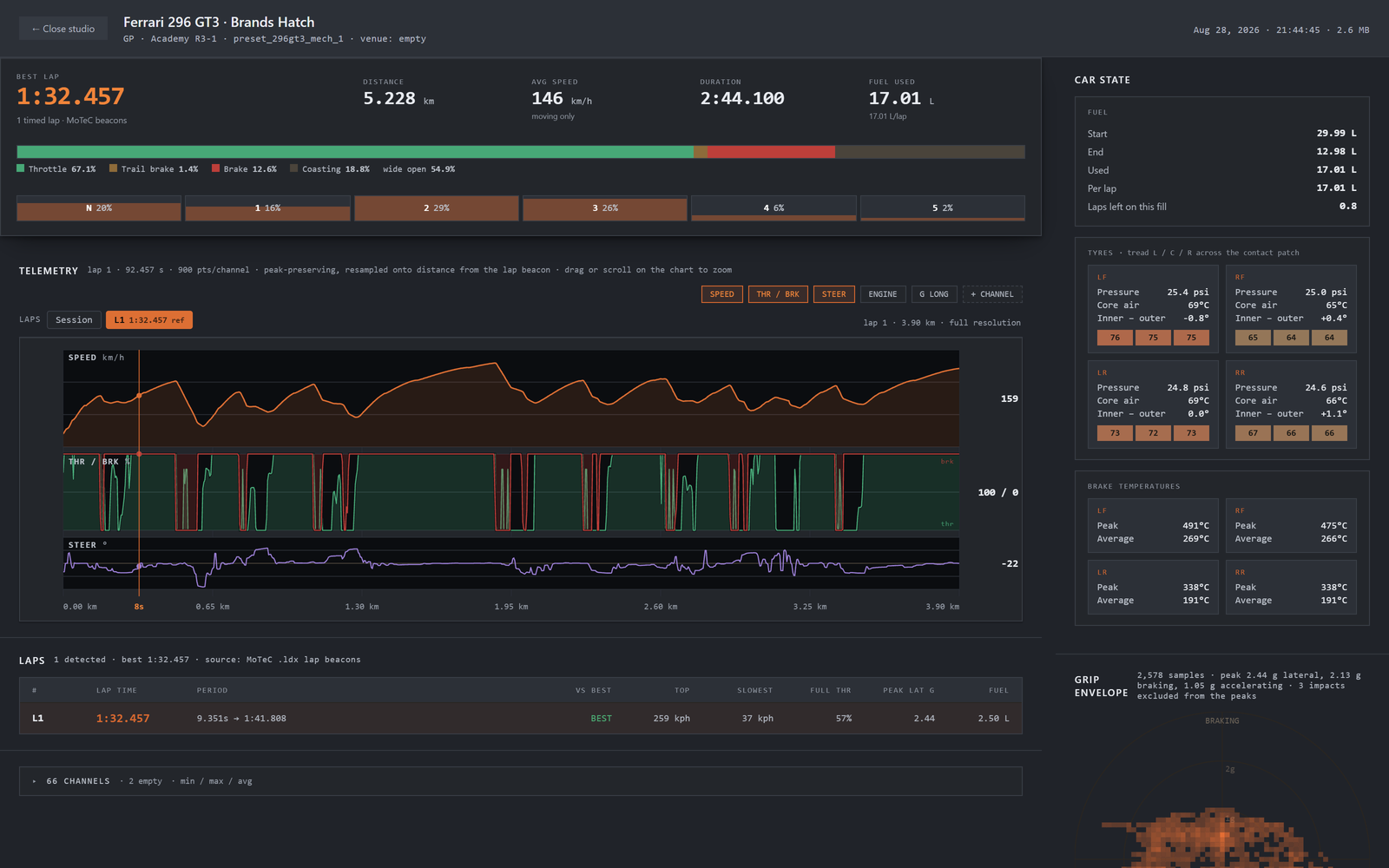Click the 37 kph slowest speed cell
Viewport: 1389px width, 868px height.
tap(757, 719)
